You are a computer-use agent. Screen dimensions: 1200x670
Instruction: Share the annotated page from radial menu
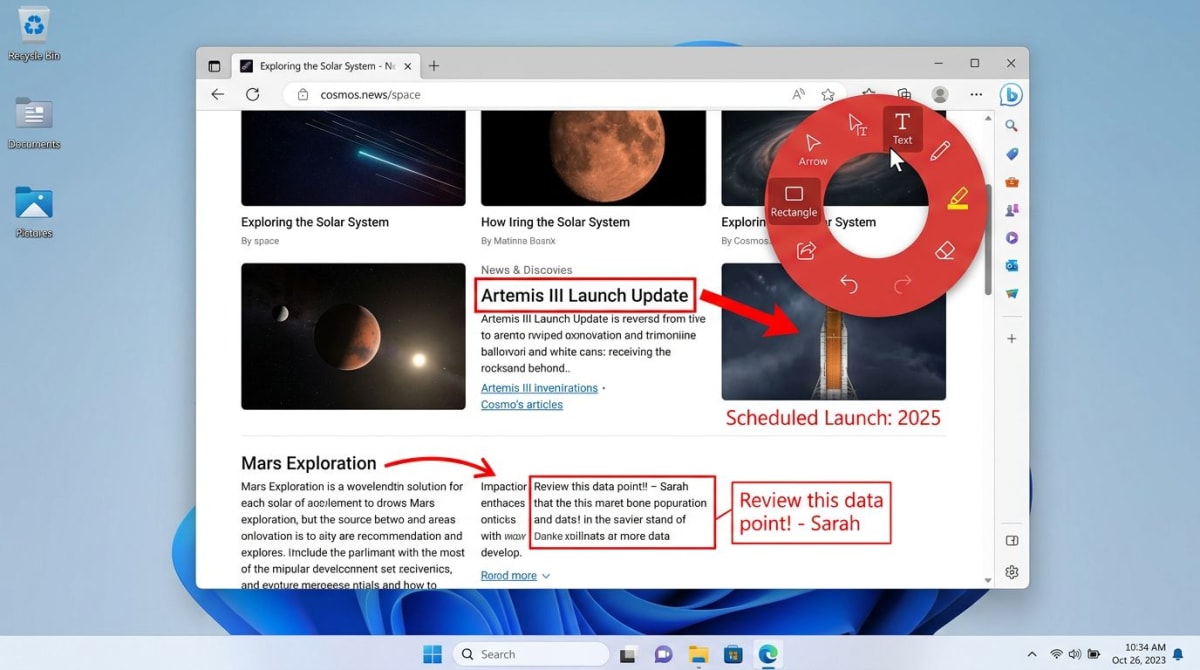[806, 250]
